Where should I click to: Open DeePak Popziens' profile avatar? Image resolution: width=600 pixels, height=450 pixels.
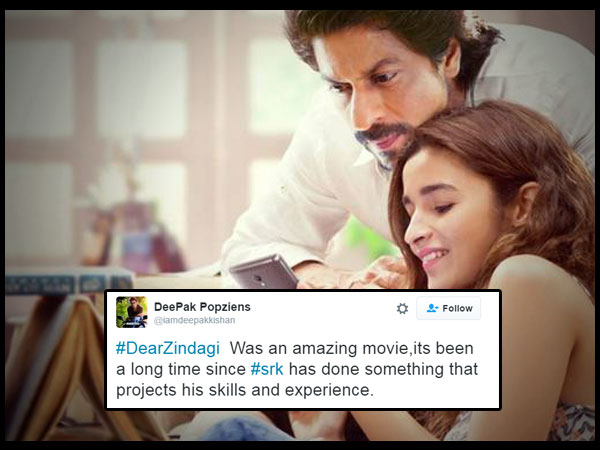click(x=132, y=312)
